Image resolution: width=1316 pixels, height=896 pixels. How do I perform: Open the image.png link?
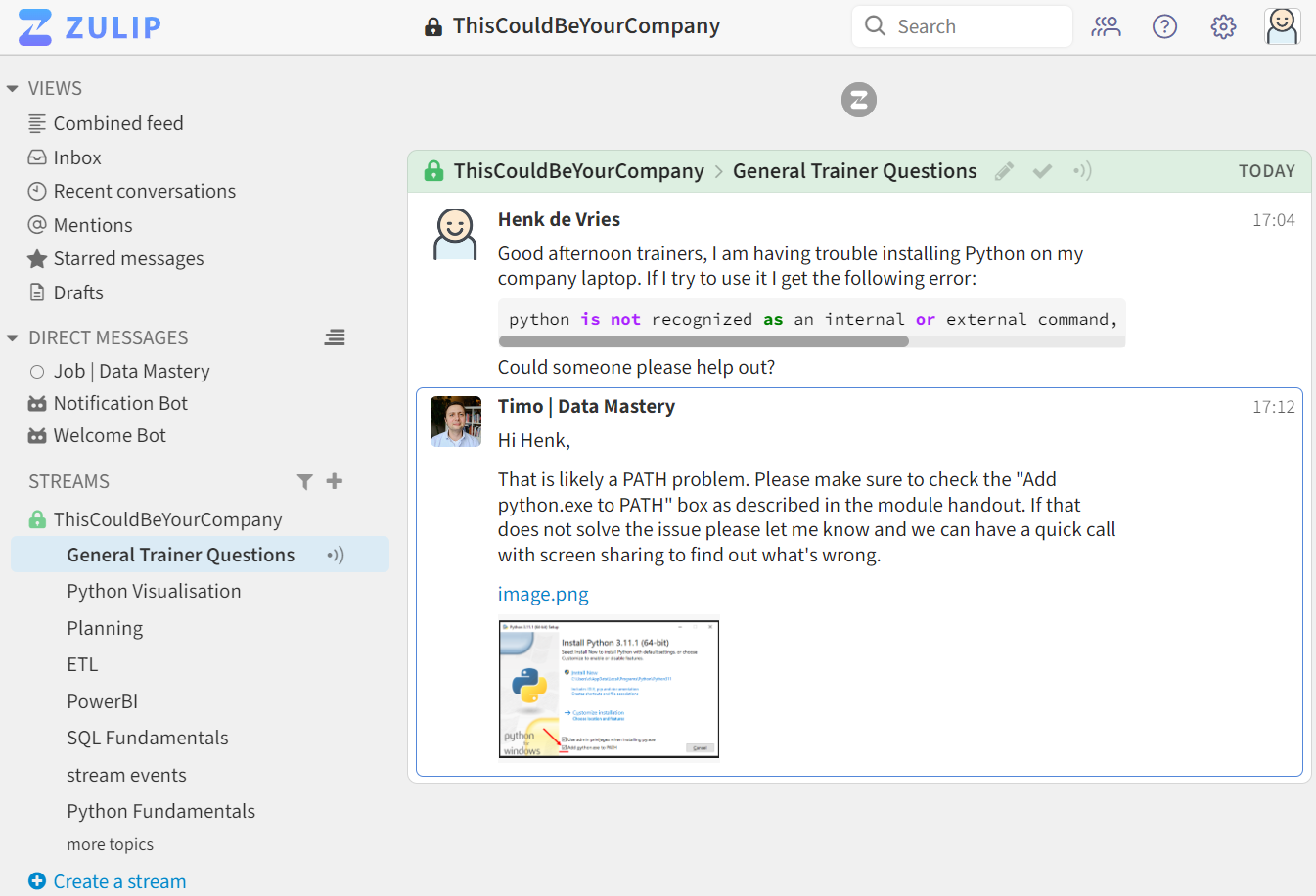543,594
